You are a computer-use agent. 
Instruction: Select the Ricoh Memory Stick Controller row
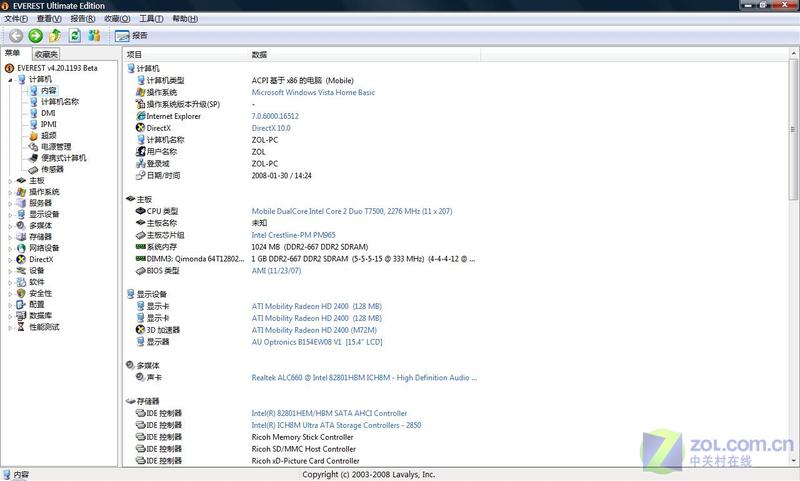[303, 437]
